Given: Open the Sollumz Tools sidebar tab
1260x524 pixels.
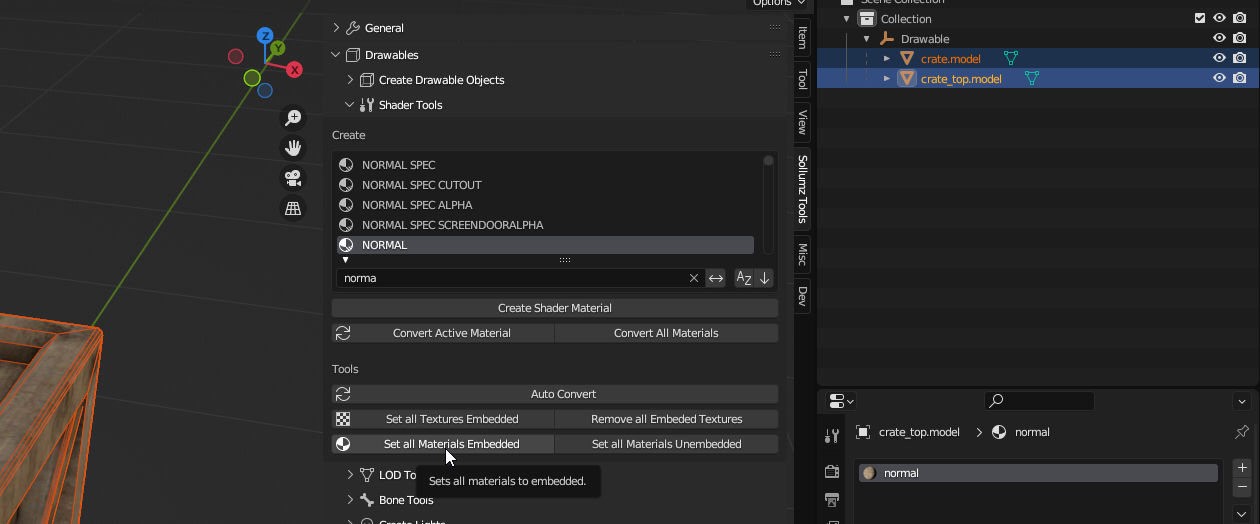Looking at the screenshot, I should 802,189.
